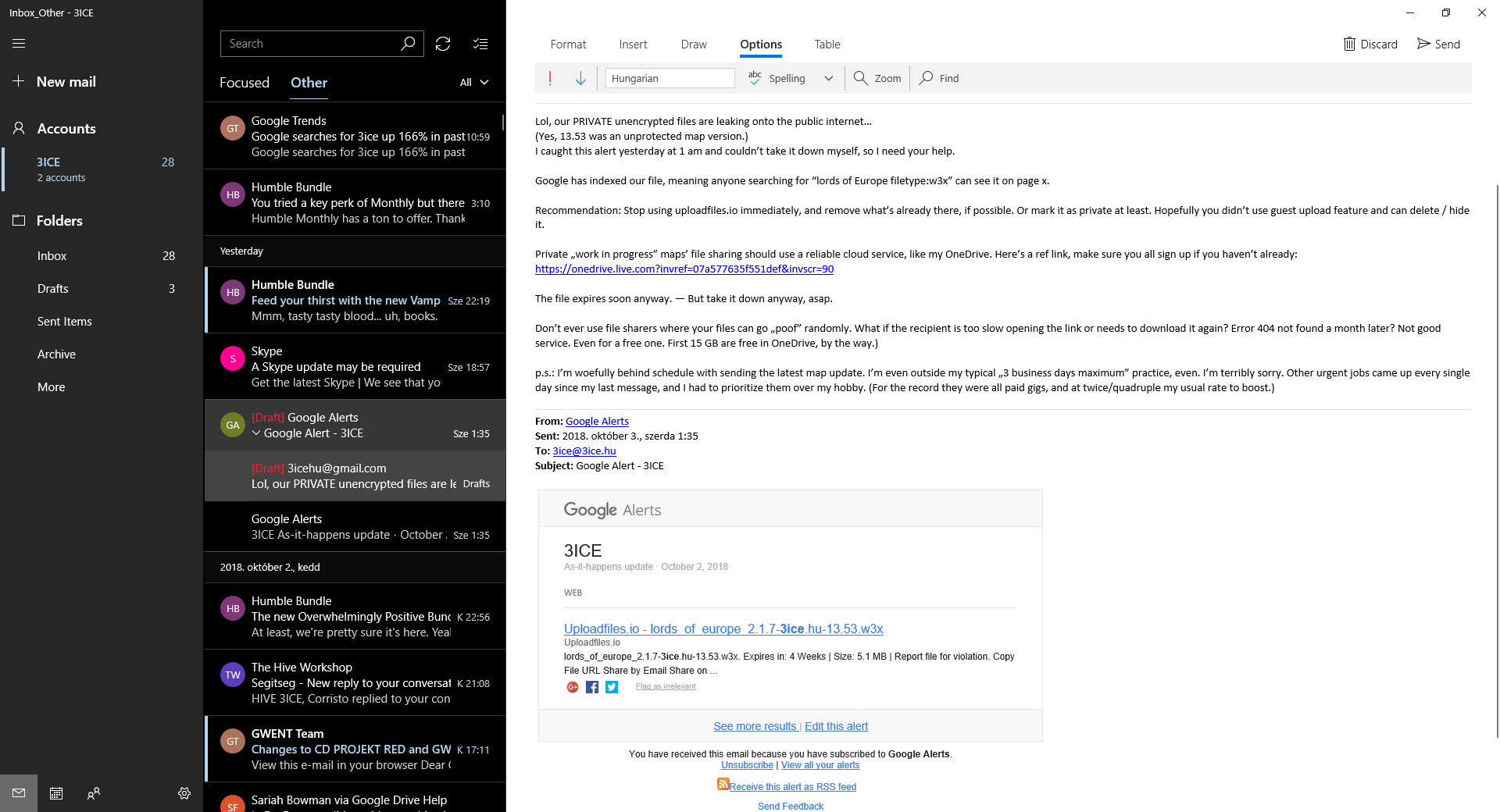Switch to the Table tab
The image size is (1500, 812).
(827, 45)
